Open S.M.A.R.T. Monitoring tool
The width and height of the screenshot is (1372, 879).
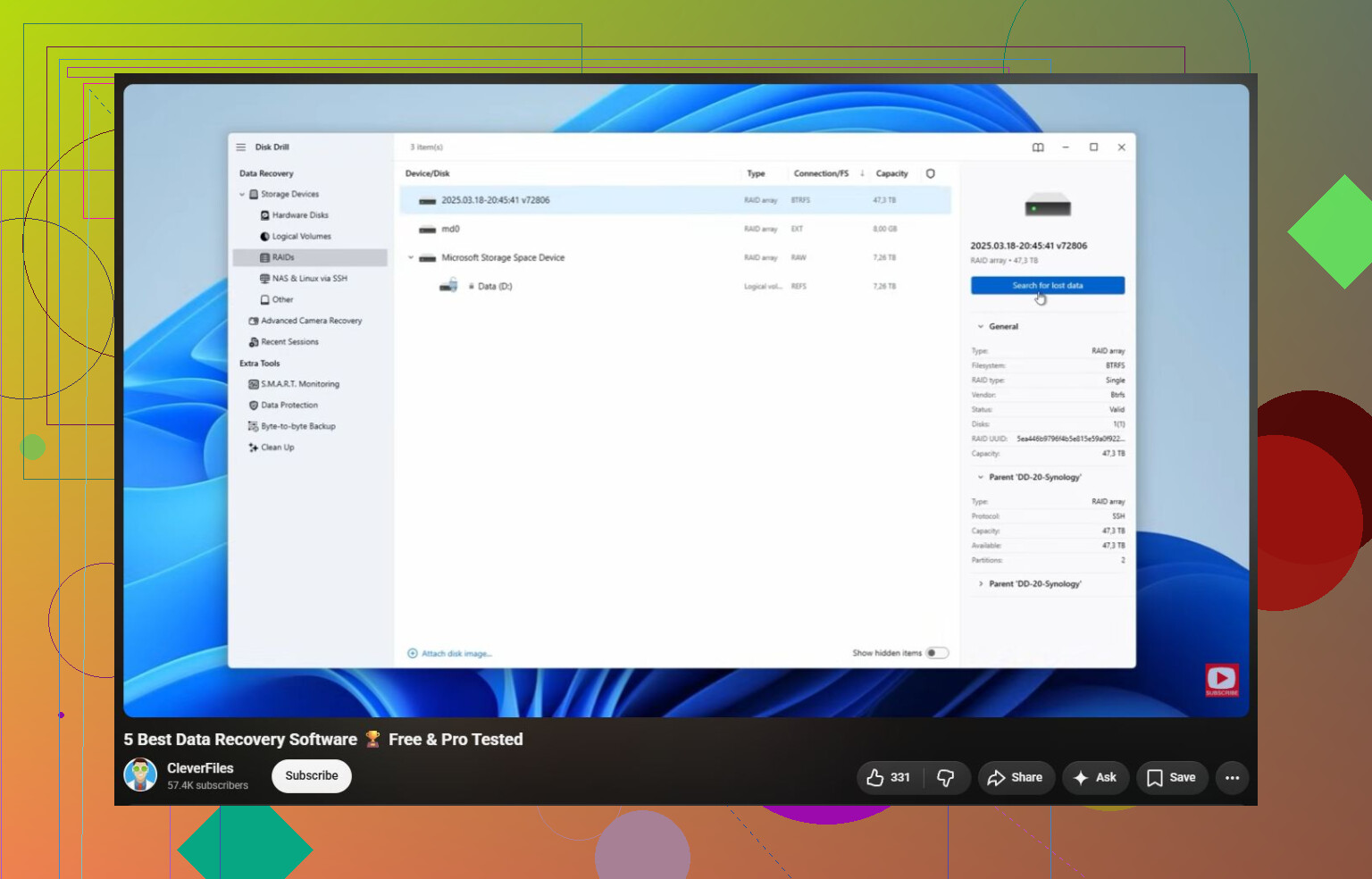point(299,384)
